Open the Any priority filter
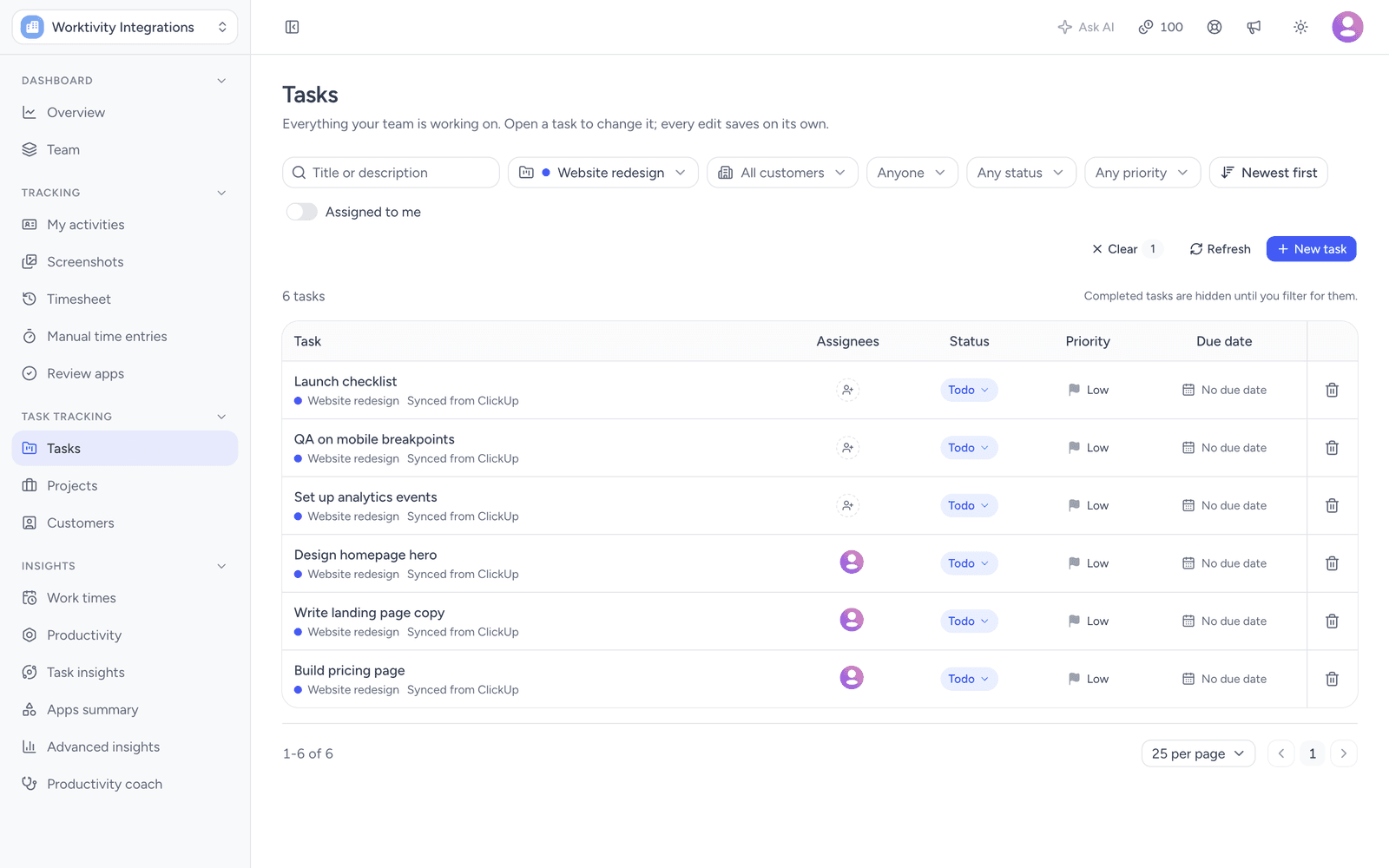 point(1142,173)
